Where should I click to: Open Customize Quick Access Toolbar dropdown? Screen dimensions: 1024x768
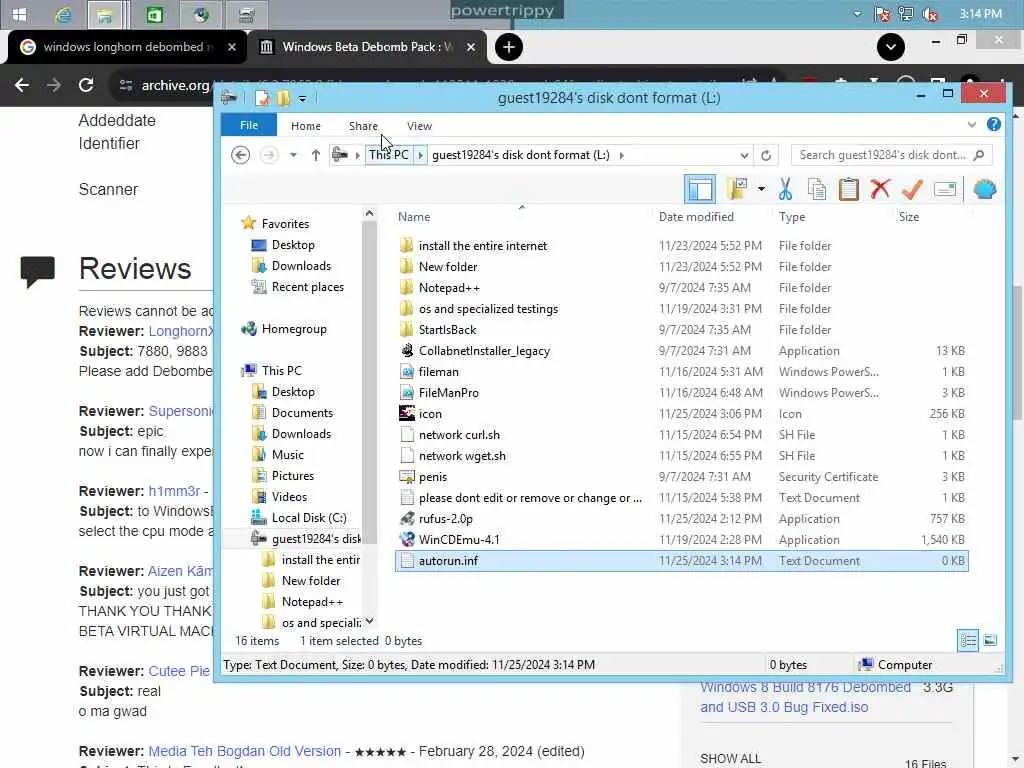302,99
